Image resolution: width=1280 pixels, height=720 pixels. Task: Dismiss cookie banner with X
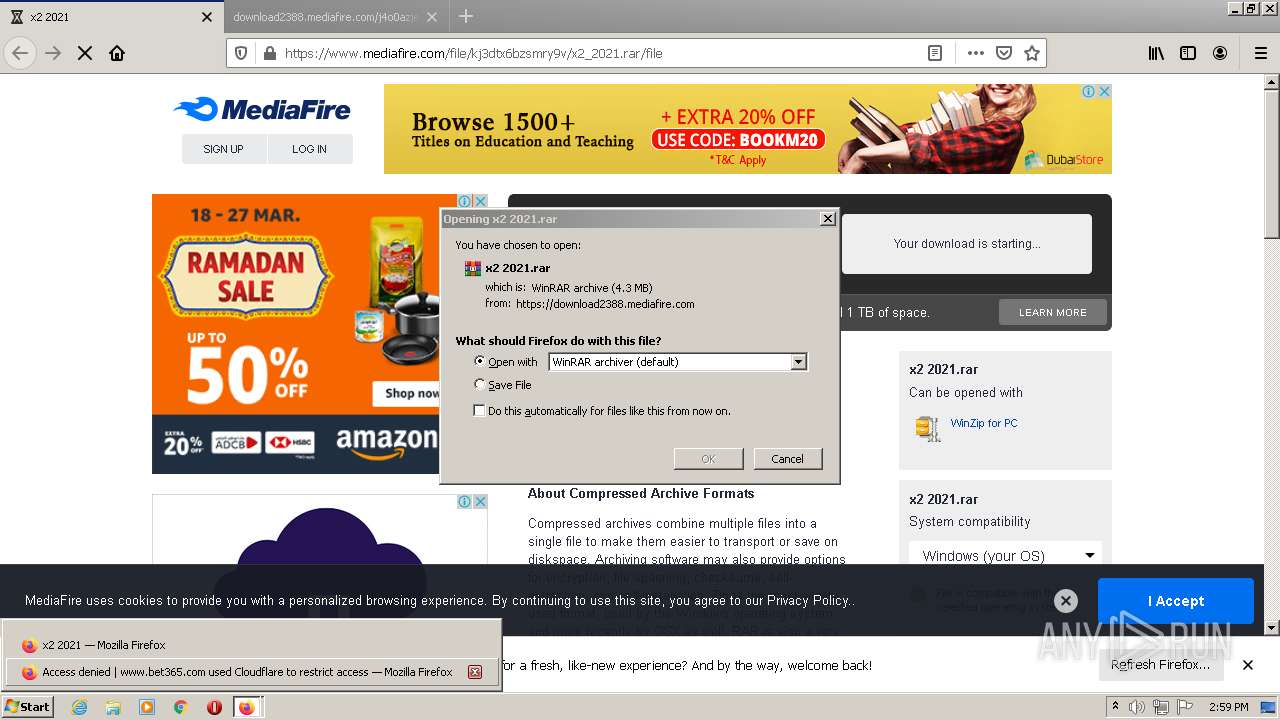(x=1066, y=601)
